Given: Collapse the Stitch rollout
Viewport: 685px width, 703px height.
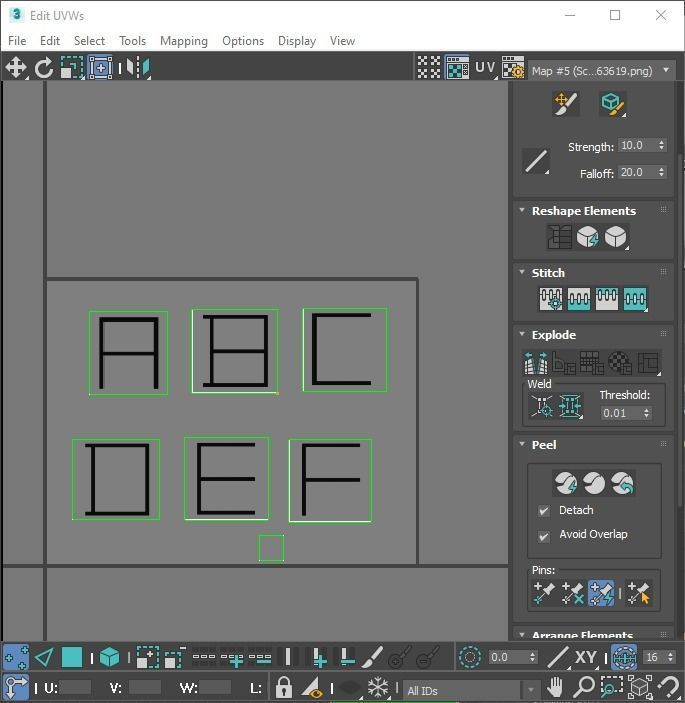Looking at the screenshot, I should 522,272.
